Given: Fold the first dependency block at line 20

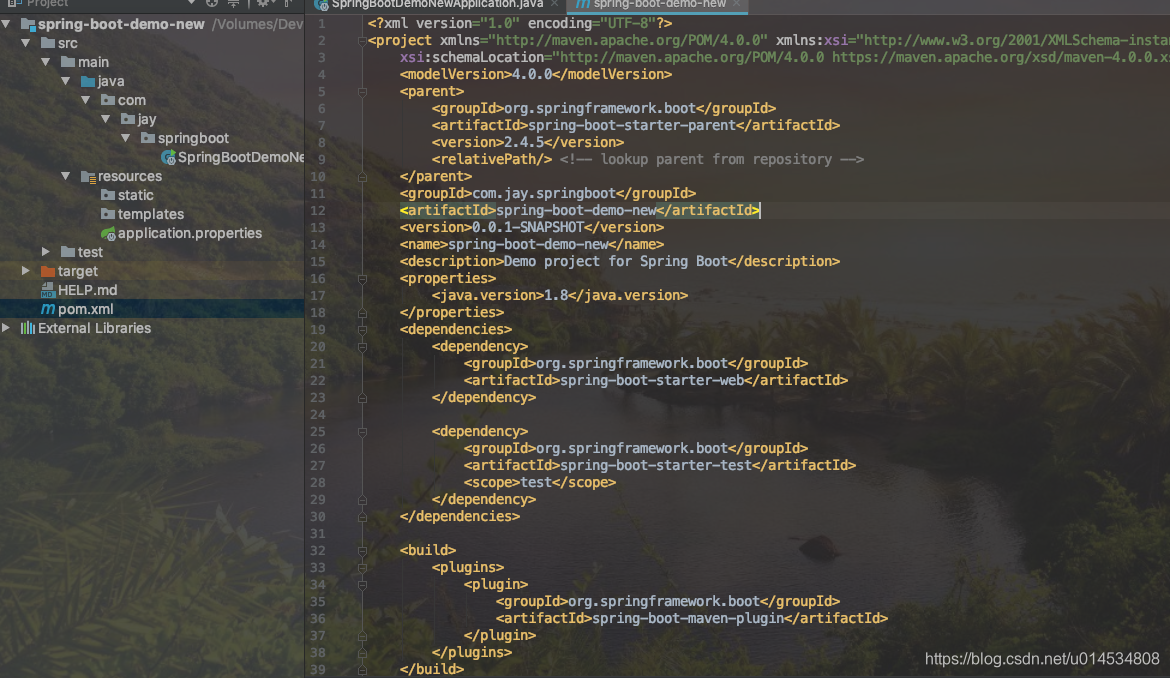Looking at the screenshot, I should pos(362,347).
